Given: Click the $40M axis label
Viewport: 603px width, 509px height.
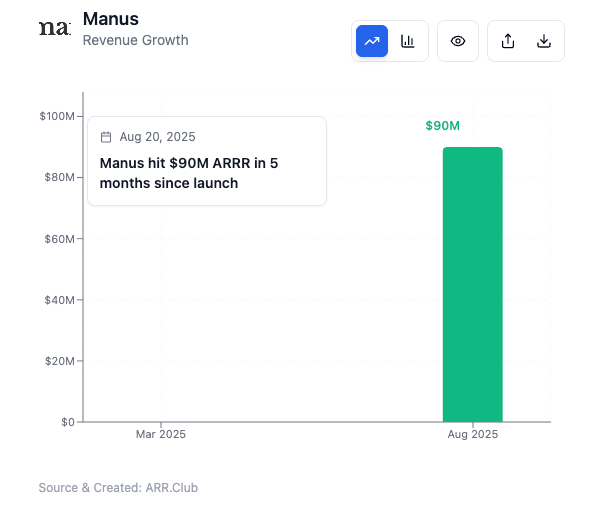Looking at the screenshot, I should coord(60,300).
